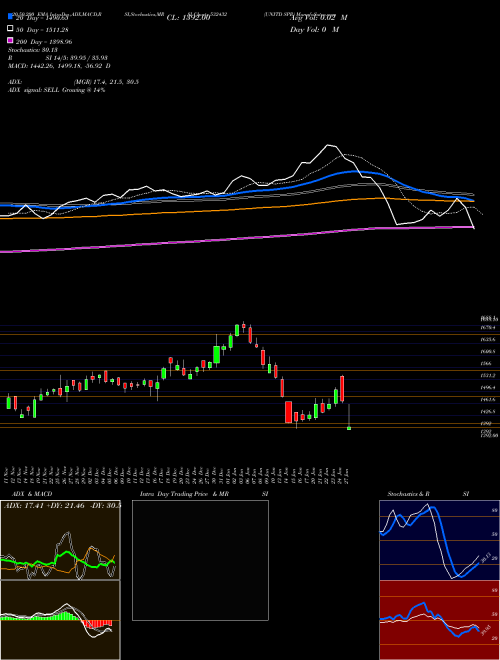
Task: Open the empty intraday trading price panel
Action: coord(200,560)
